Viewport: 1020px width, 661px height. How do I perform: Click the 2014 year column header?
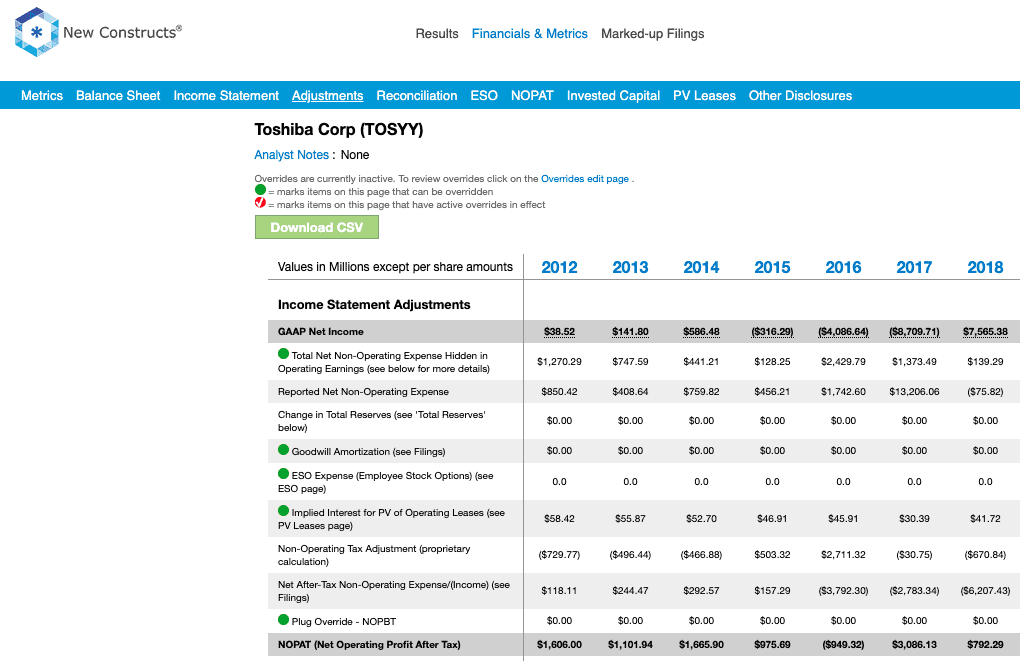pyautogui.click(x=701, y=267)
